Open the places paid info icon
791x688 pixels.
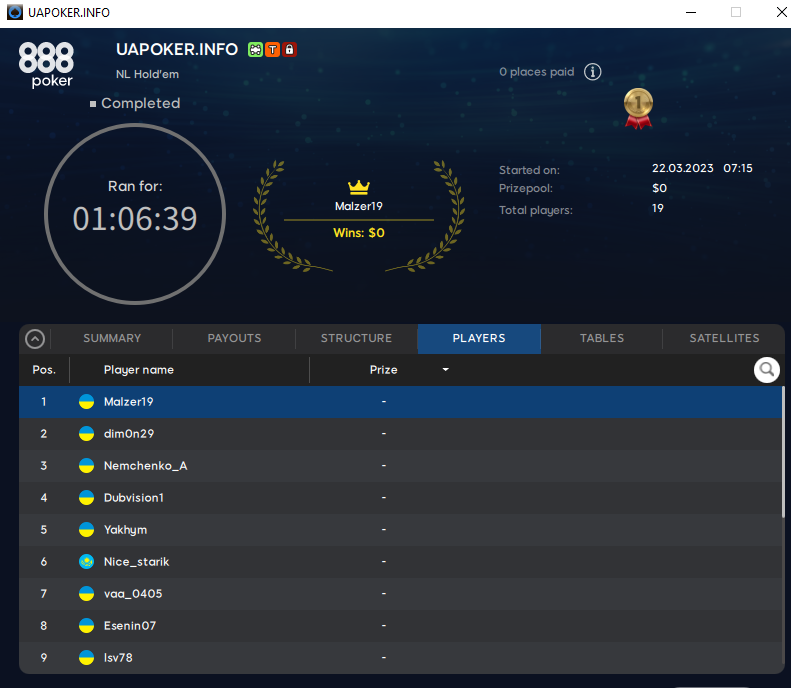coord(593,72)
